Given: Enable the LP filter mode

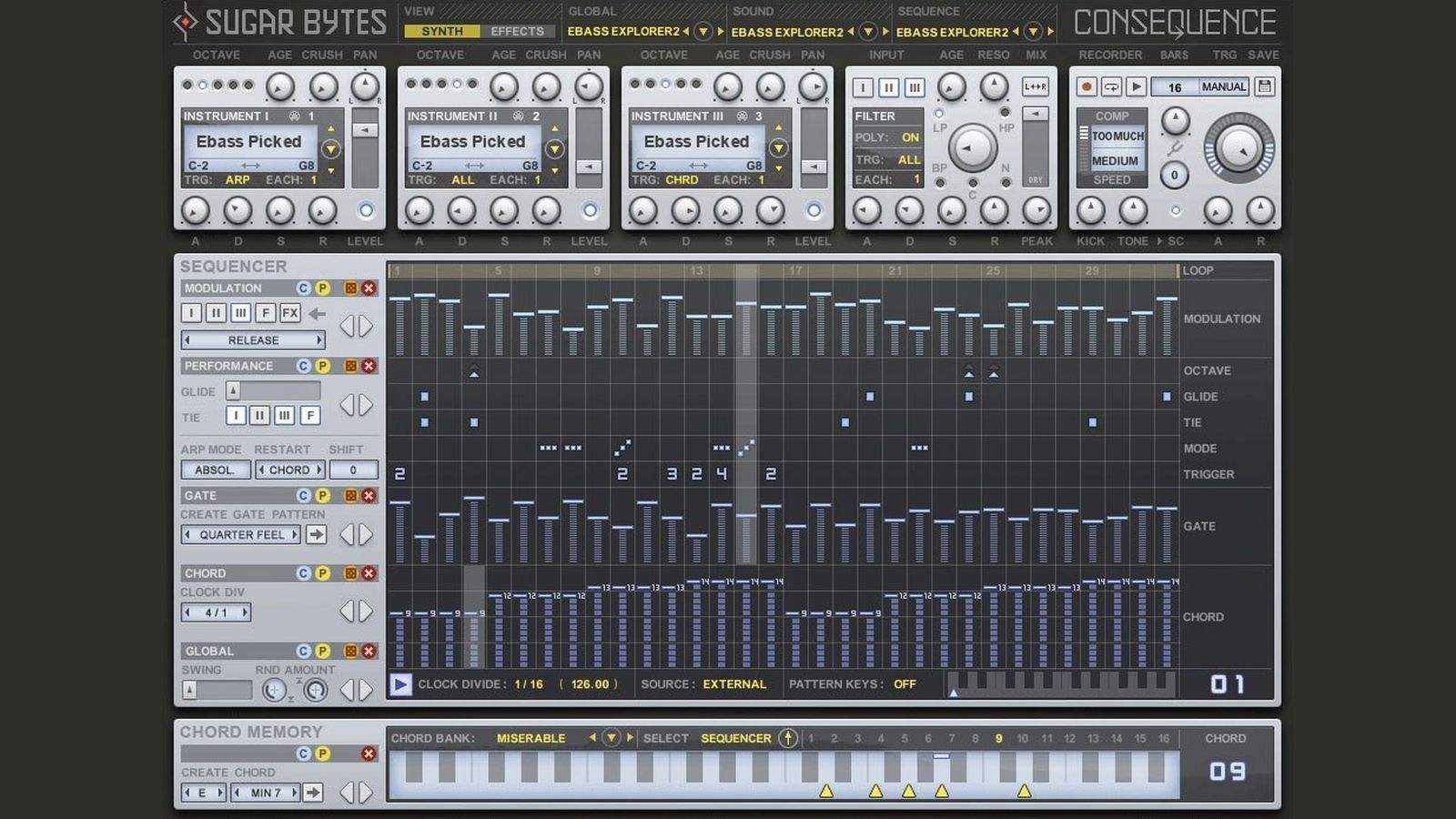Looking at the screenshot, I should [939, 115].
